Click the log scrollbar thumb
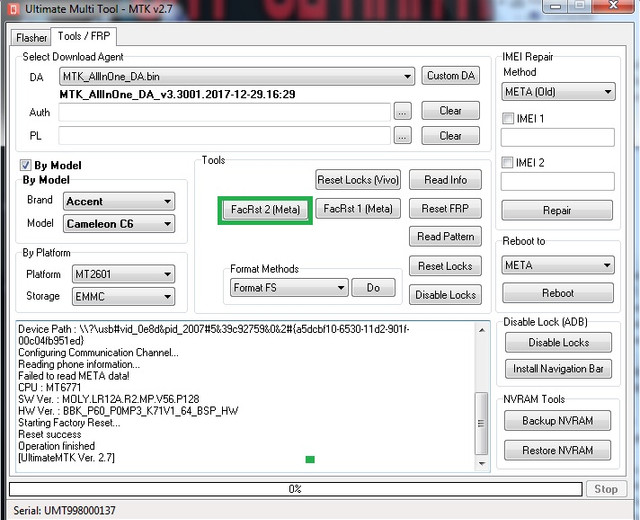The height and width of the screenshot is (520, 640). 482,423
